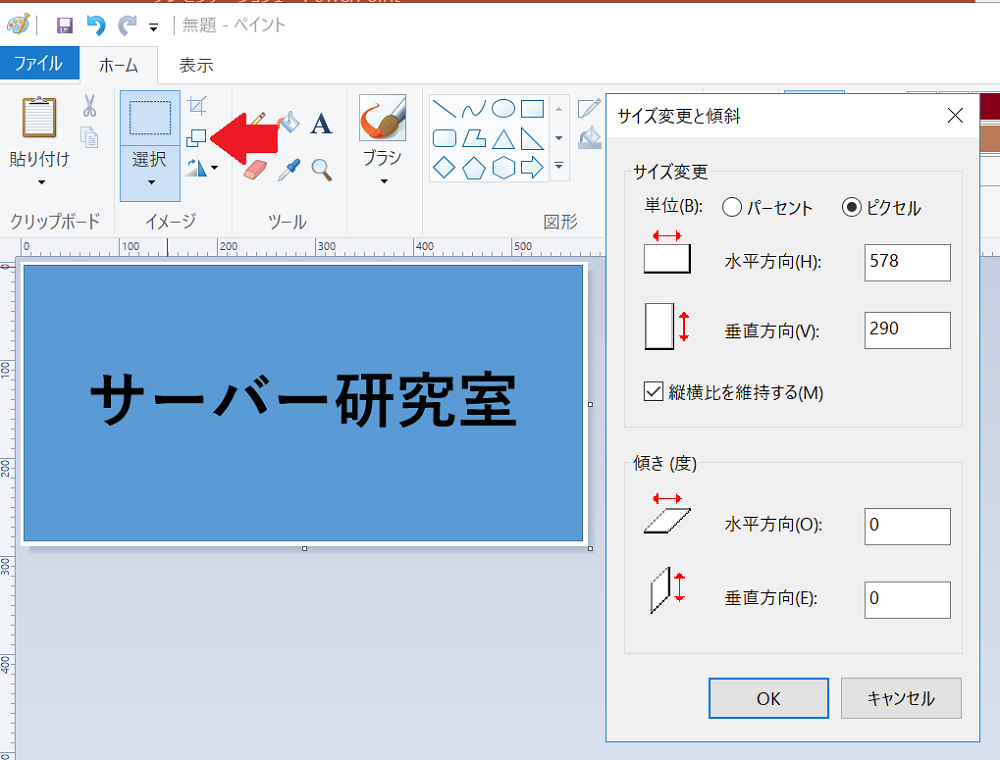Click the Save icon in title bar
This screenshot has width=1000, height=760.
click(x=65, y=26)
